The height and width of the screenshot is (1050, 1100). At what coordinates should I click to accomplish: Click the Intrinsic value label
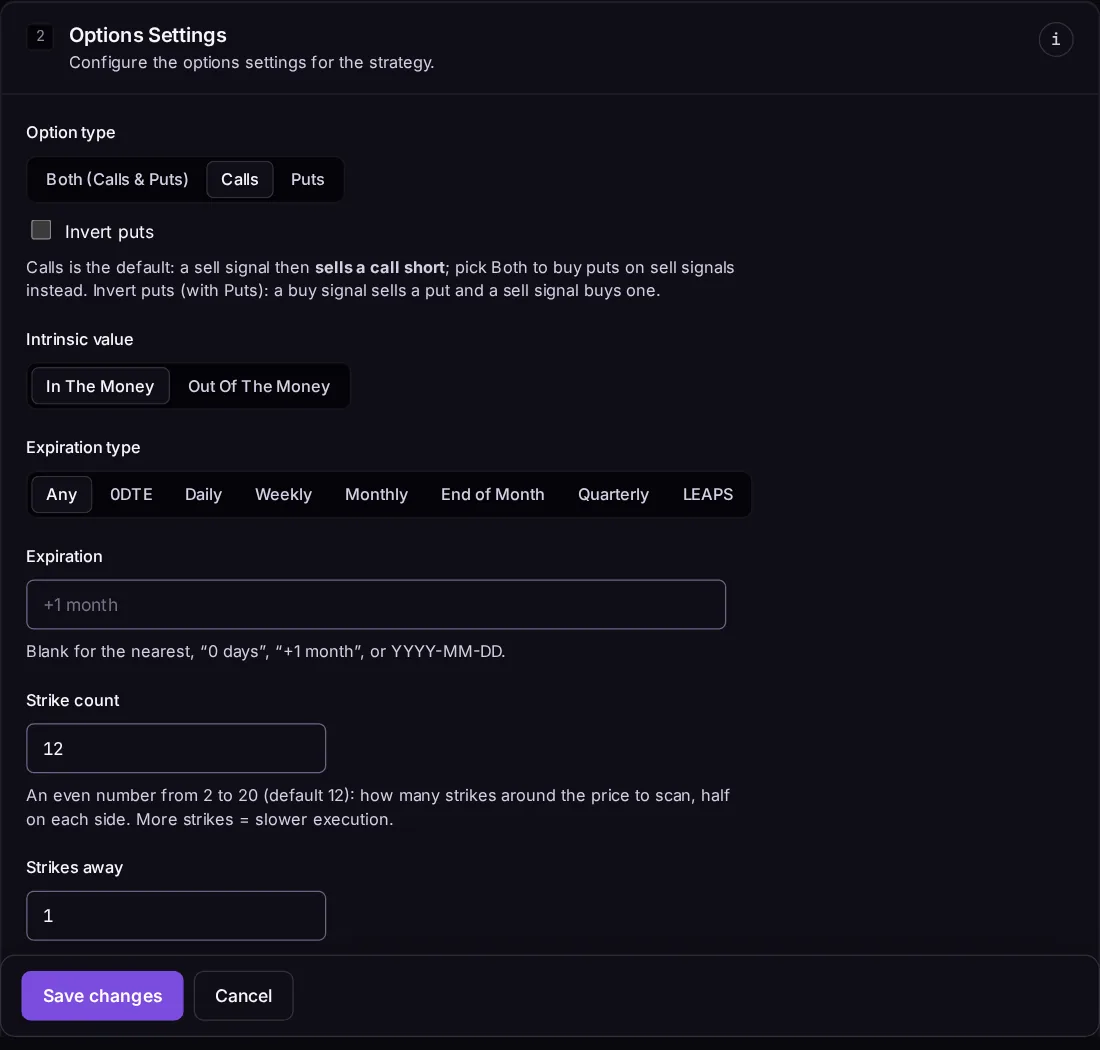[x=79, y=339]
